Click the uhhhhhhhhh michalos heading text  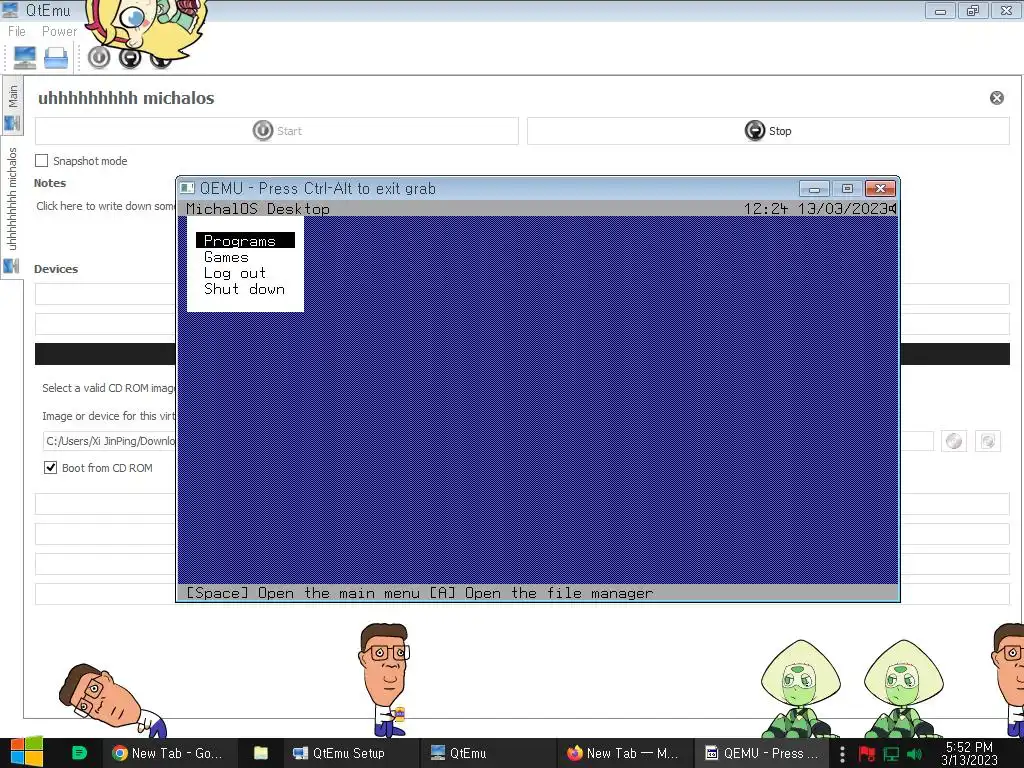(126, 98)
